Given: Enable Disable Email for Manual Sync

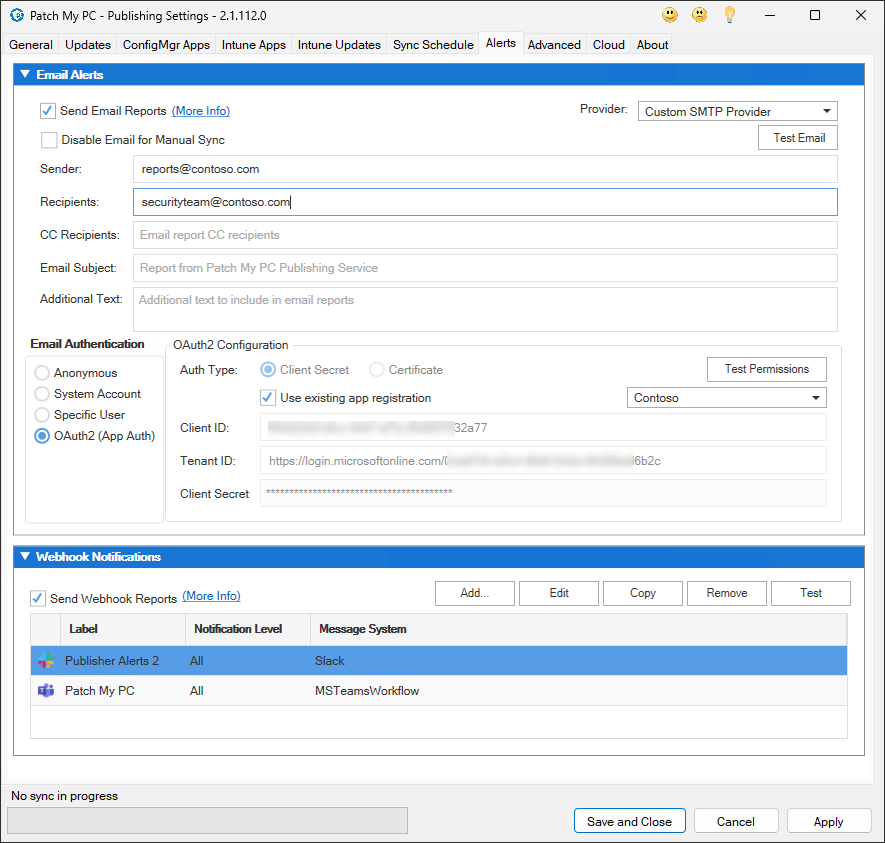Looking at the screenshot, I should click(49, 140).
